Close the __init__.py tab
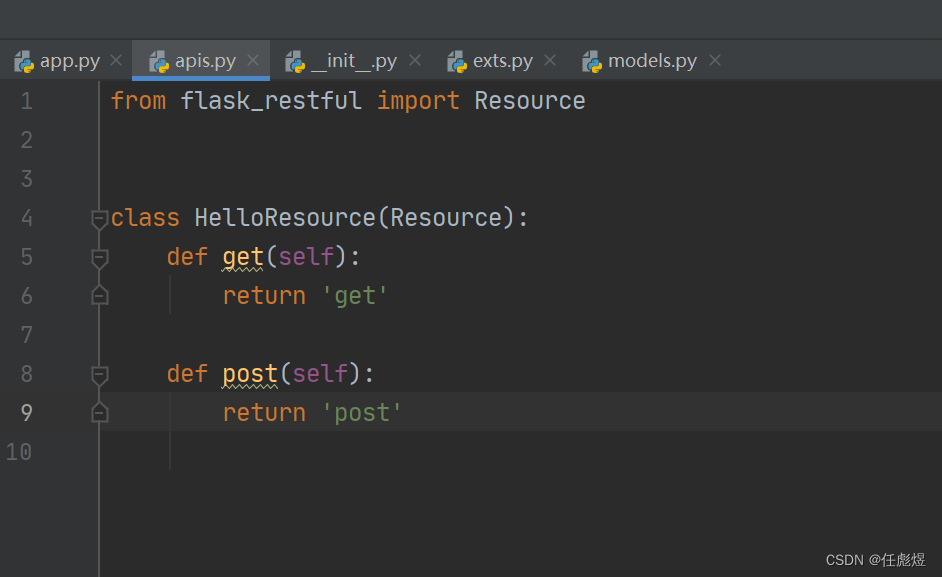Screen dimensions: 942x577 point(415,60)
